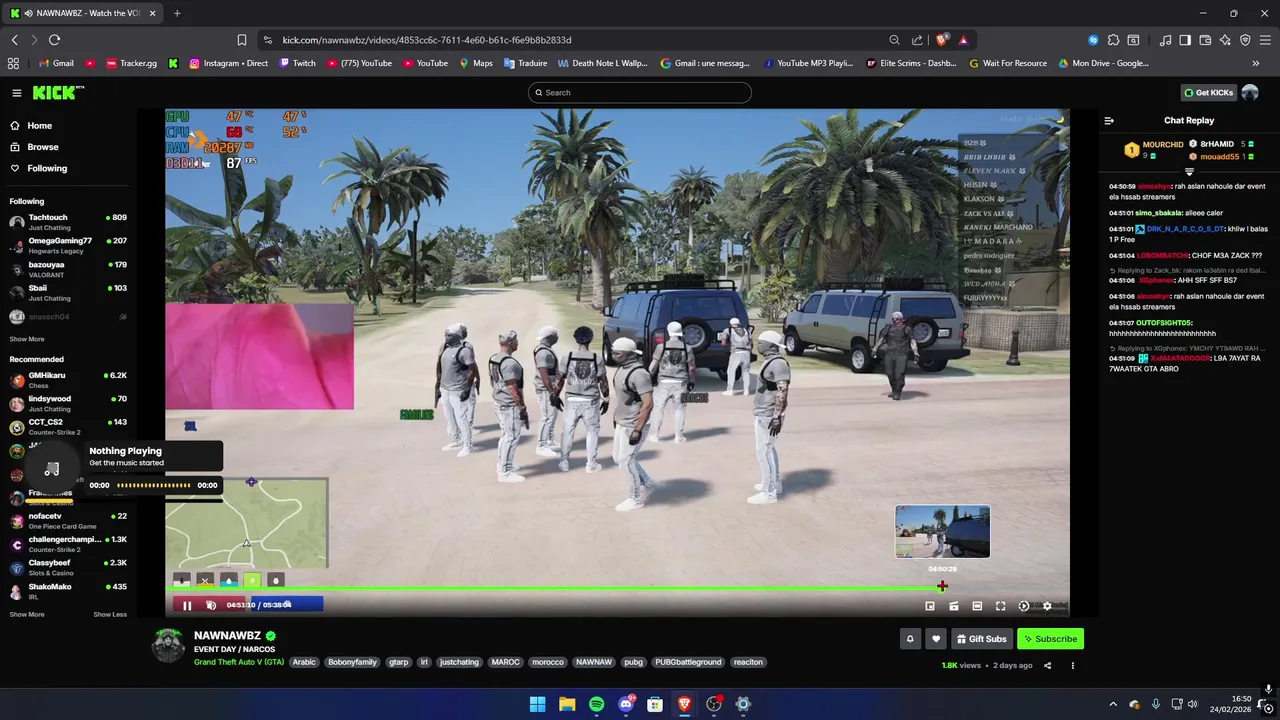This screenshot has height=720, width=1280.
Task: Open Brave Rewards triangle icon
Action: pos(963,40)
